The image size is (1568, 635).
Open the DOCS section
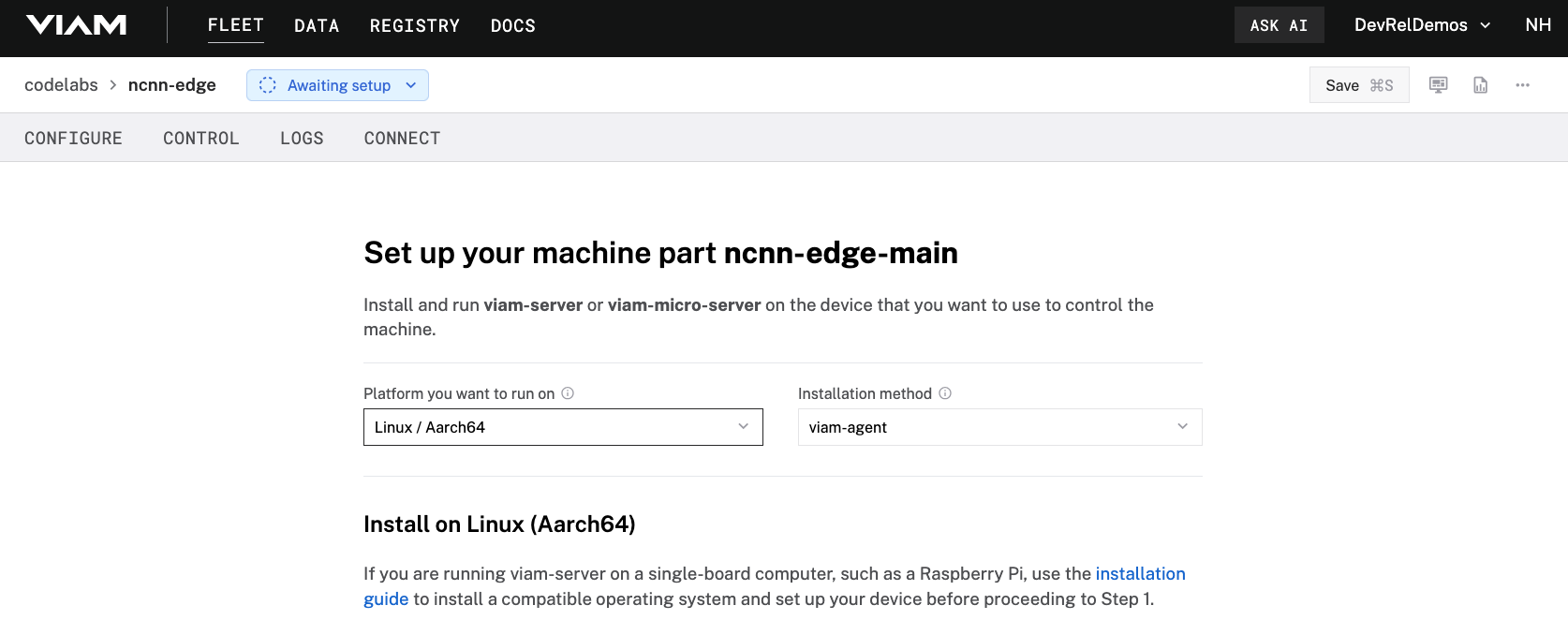click(x=513, y=26)
